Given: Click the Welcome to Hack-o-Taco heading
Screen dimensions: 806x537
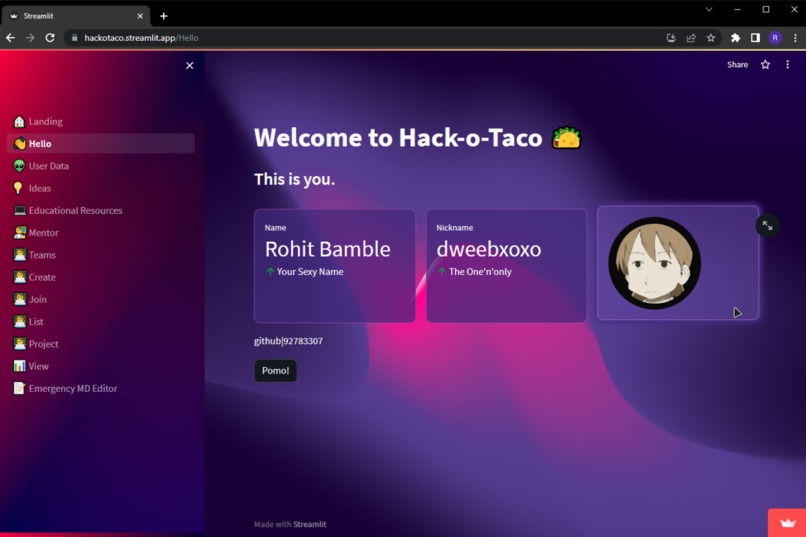Looking at the screenshot, I should (x=398, y=138).
